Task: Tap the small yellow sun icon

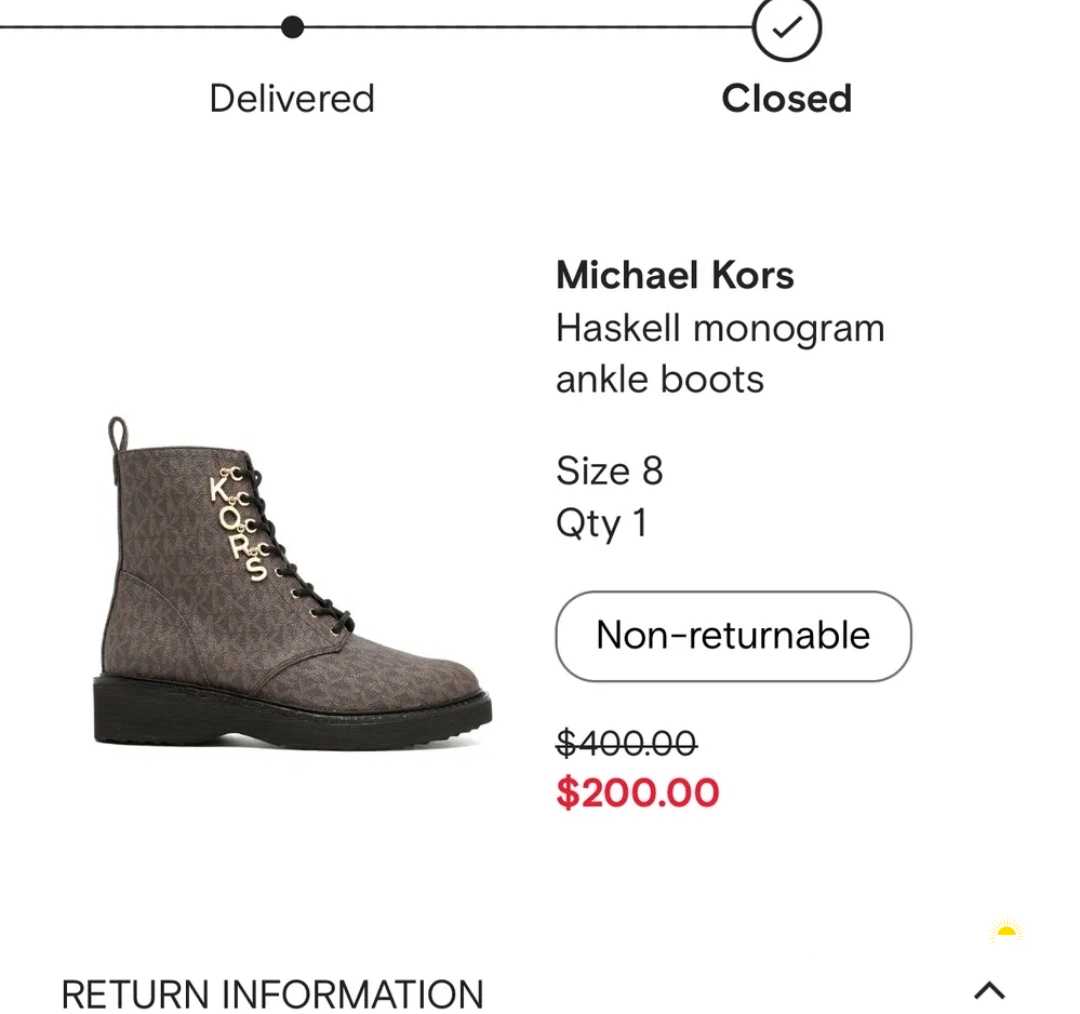Action: point(1006,934)
